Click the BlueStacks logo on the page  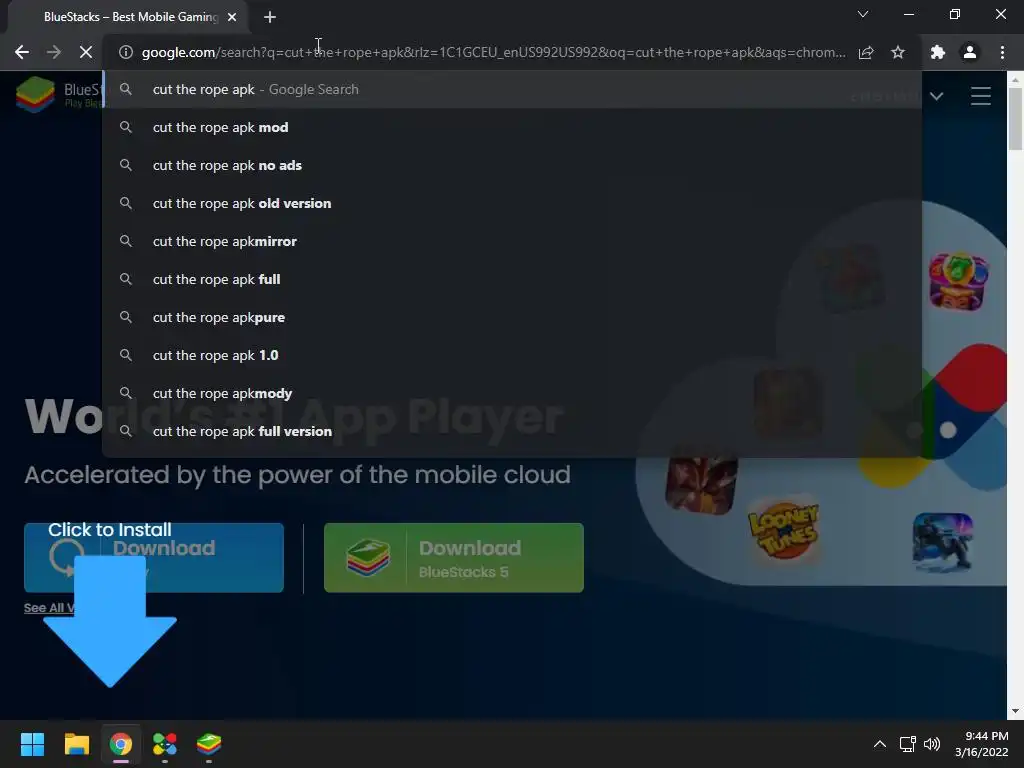pos(58,95)
